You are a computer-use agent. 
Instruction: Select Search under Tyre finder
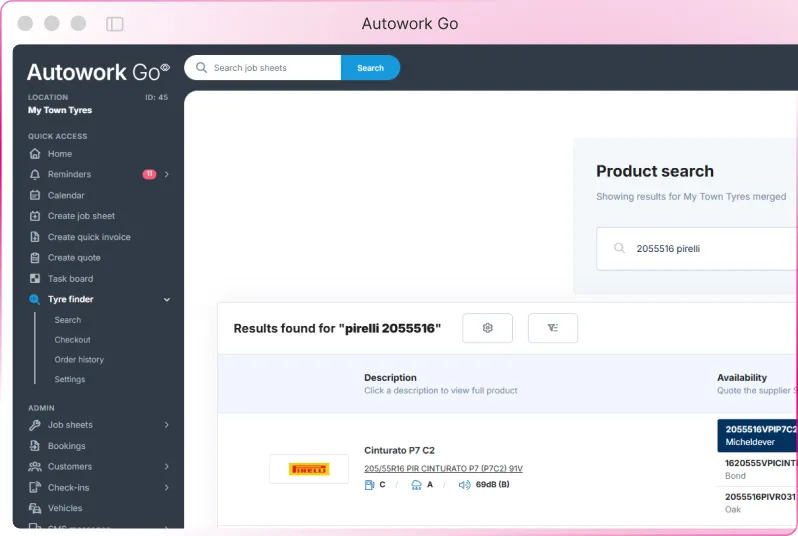[x=68, y=320]
